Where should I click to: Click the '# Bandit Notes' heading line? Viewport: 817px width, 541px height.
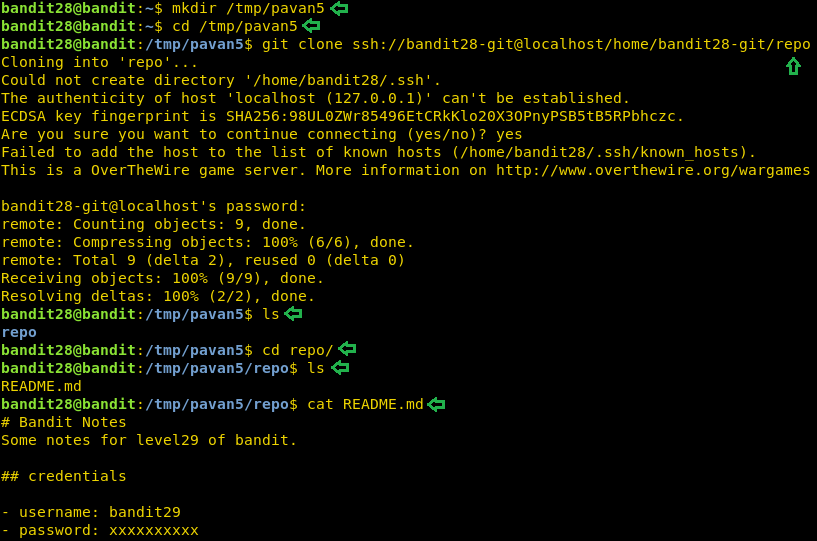pyautogui.click(x=64, y=422)
